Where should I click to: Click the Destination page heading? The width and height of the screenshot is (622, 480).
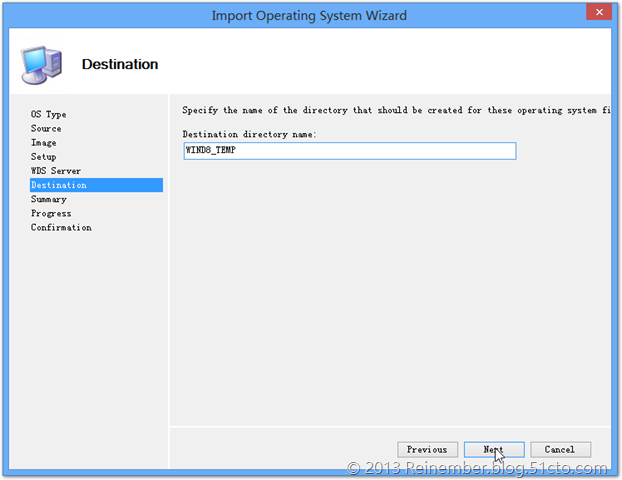[120, 64]
